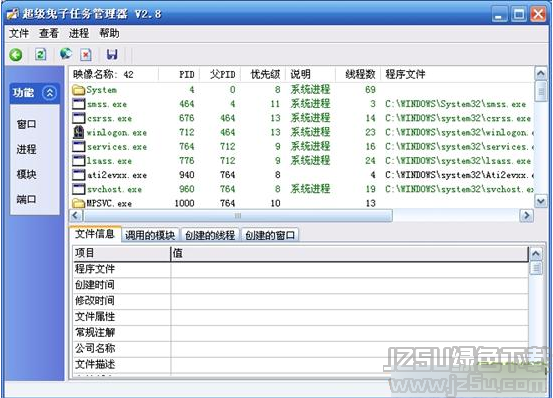
Task: Sort by 线程数 column header
Action: (358, 74)
